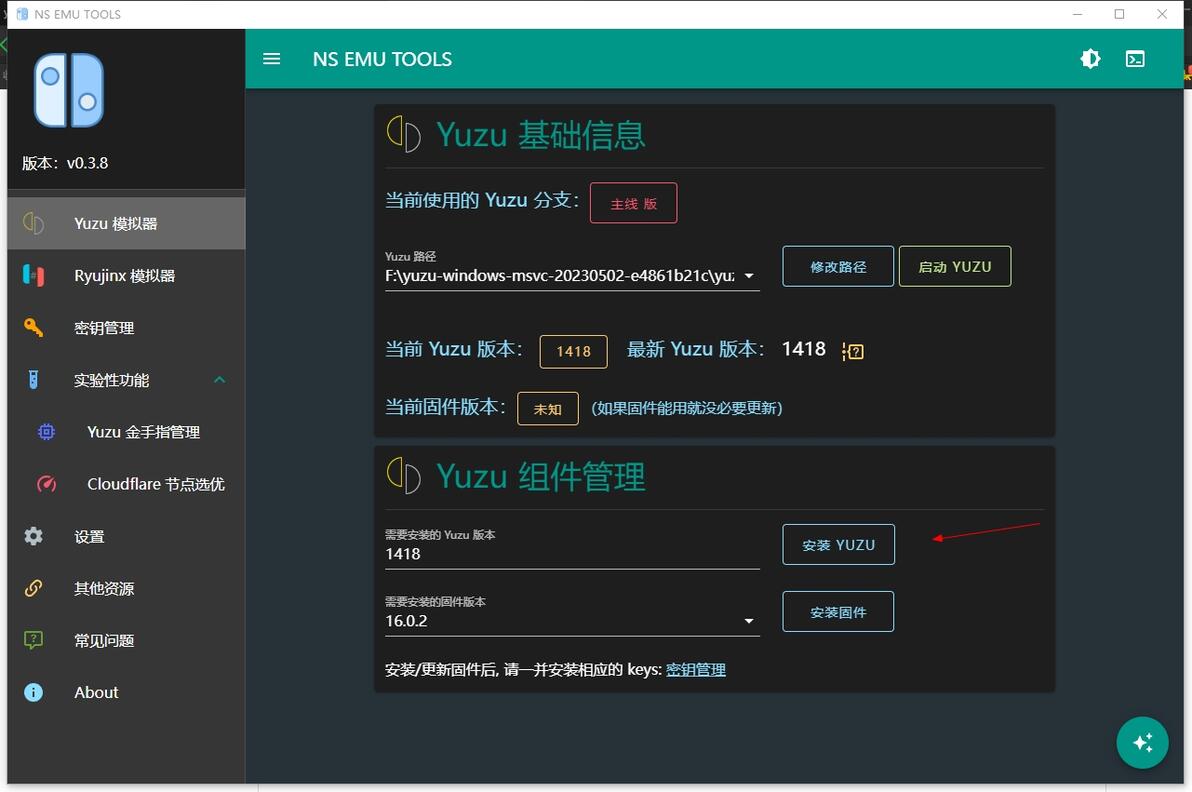The image size is (1192, 792).
Task: Select Ryujinx 模拟器 in the sidebar
Action: (x=126, y=276)
